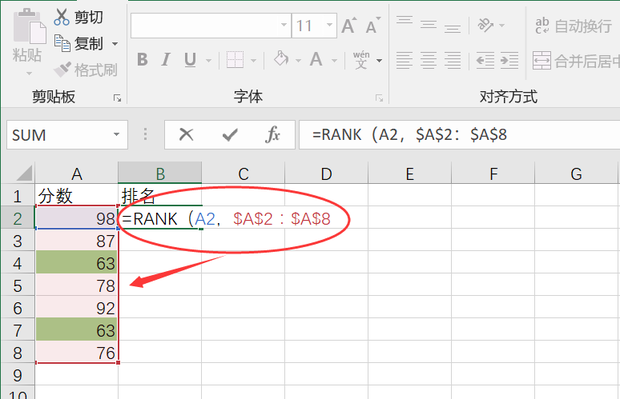Click Merge and Center (合并后居中) button

tap(576, 61)
